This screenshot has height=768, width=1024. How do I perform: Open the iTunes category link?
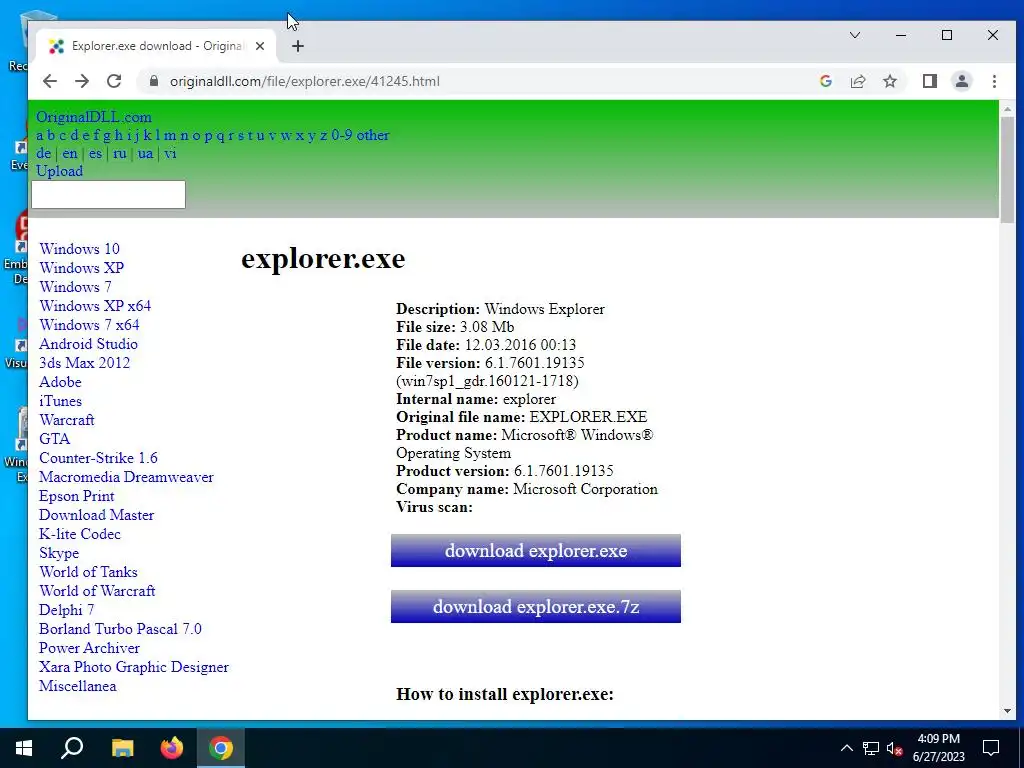click(x=60, y=400)
